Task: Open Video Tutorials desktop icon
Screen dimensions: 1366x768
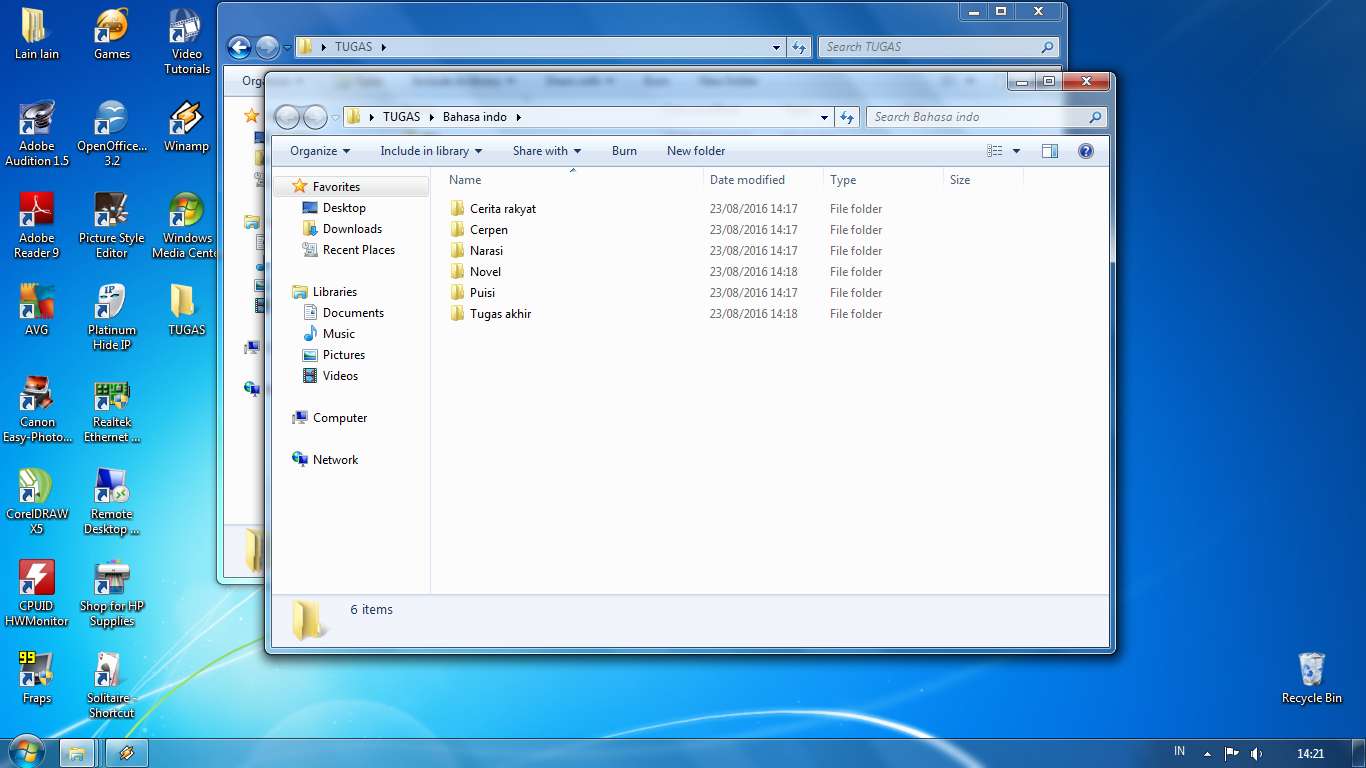Action: click(x=187, y=41)
